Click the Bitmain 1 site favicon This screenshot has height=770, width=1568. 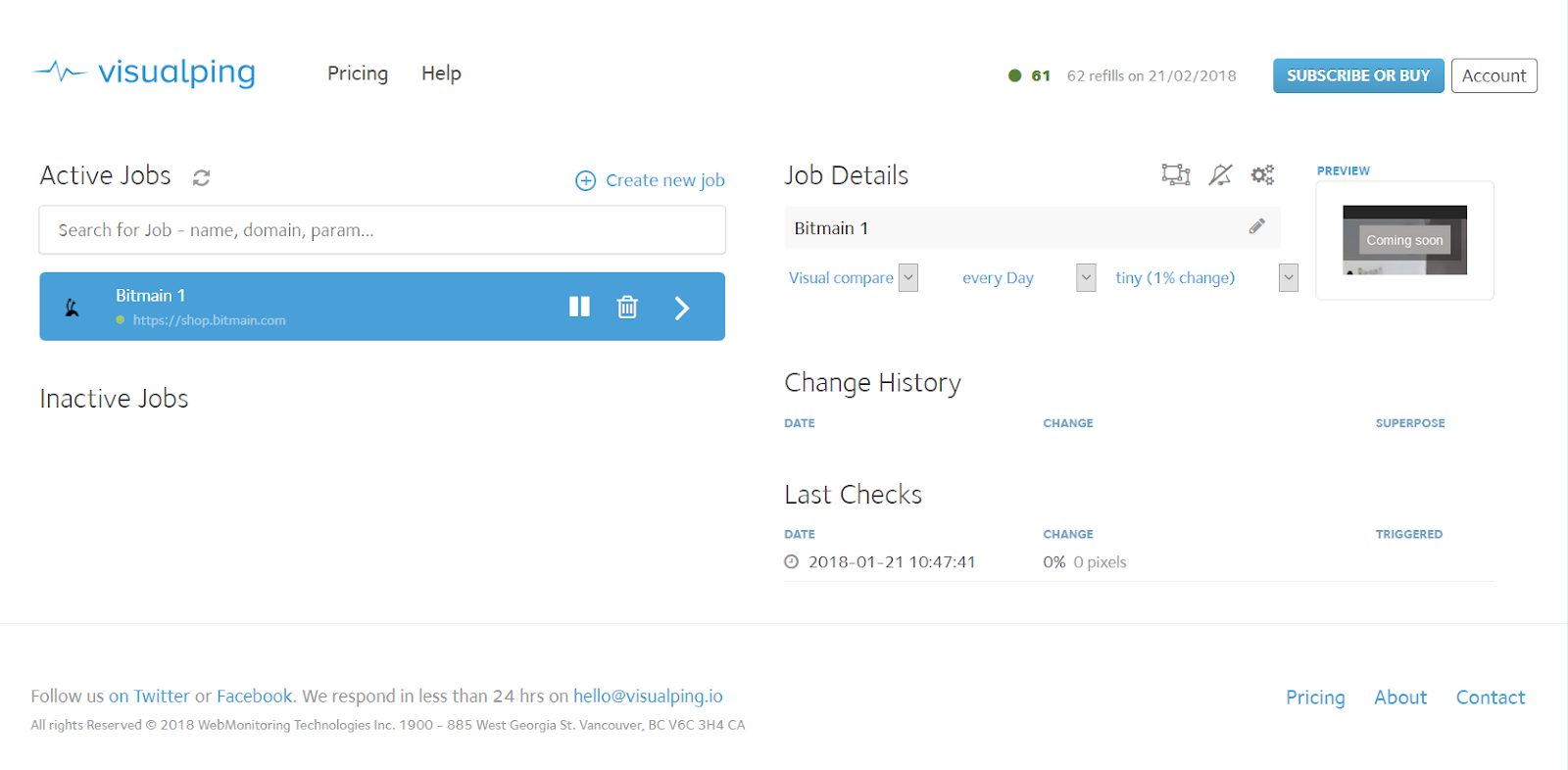pos(73,308)
